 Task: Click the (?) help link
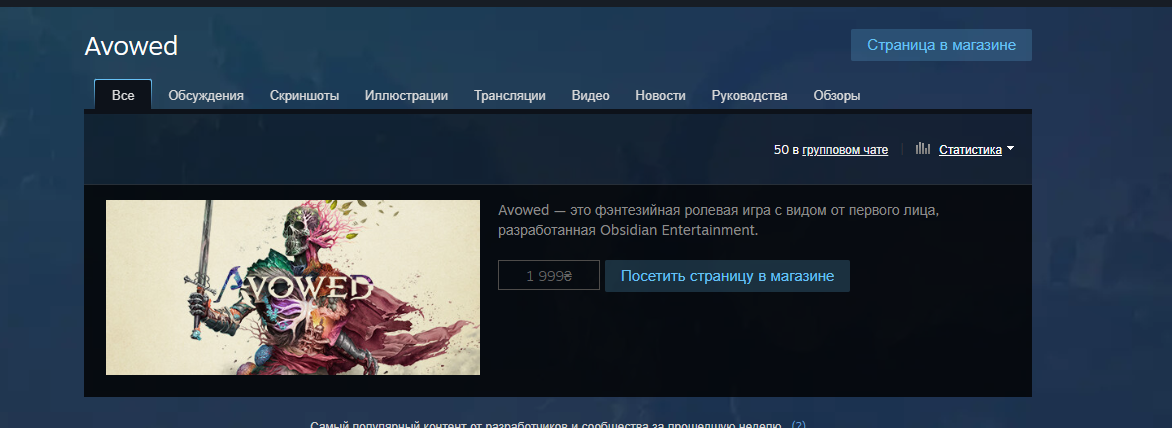pyautogui.click(x=799, y=424)
